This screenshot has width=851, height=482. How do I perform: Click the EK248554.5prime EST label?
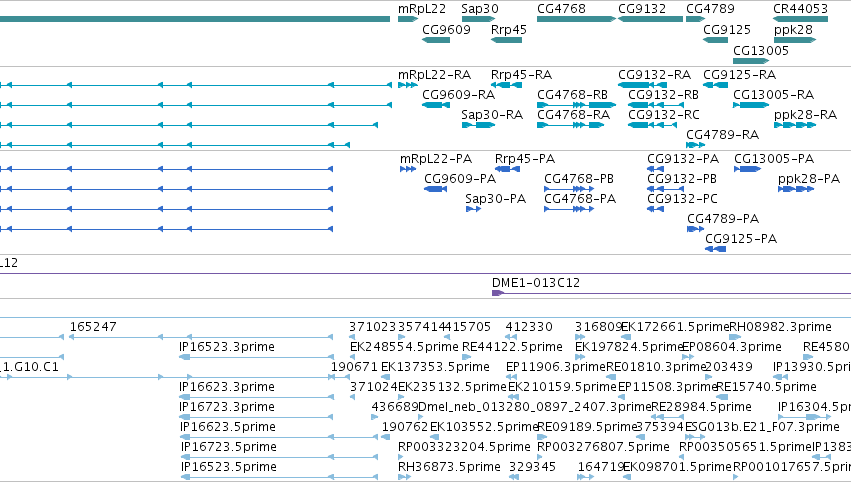404,347
